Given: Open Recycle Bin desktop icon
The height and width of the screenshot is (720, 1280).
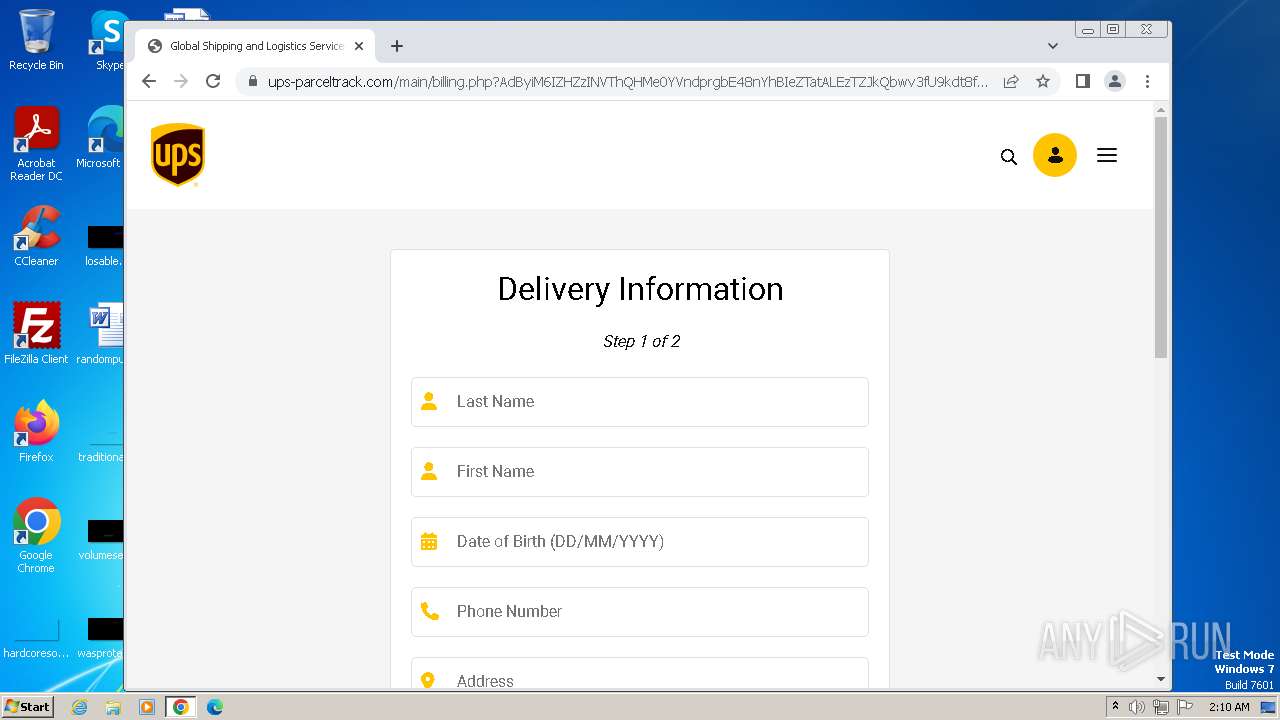Looking at the screenshot, I should pos(36,40).
